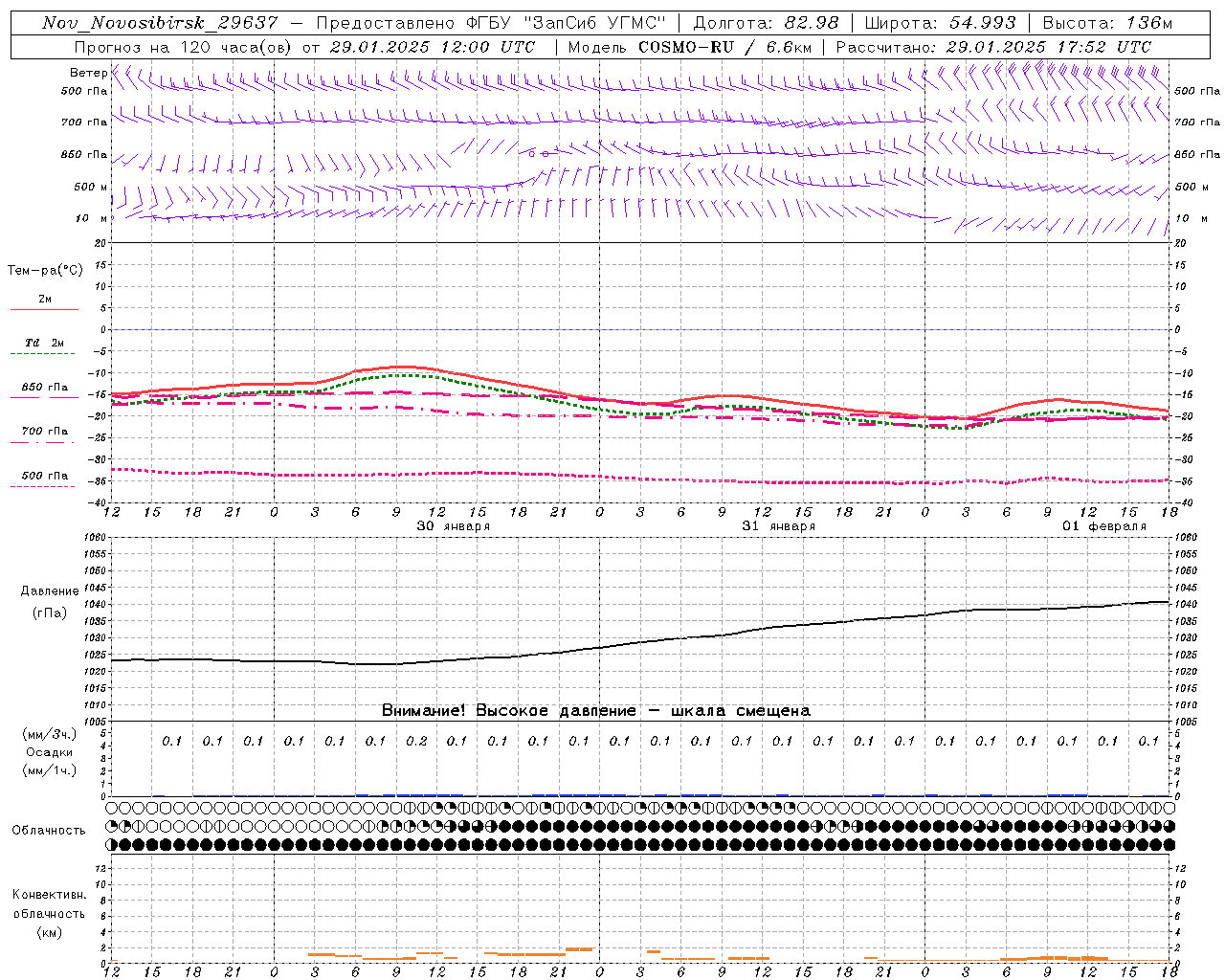Select forecast start '29.01.2025 12:00 UTC'
This screenshot has height=980, width=1225.
(x=432, y=47)
